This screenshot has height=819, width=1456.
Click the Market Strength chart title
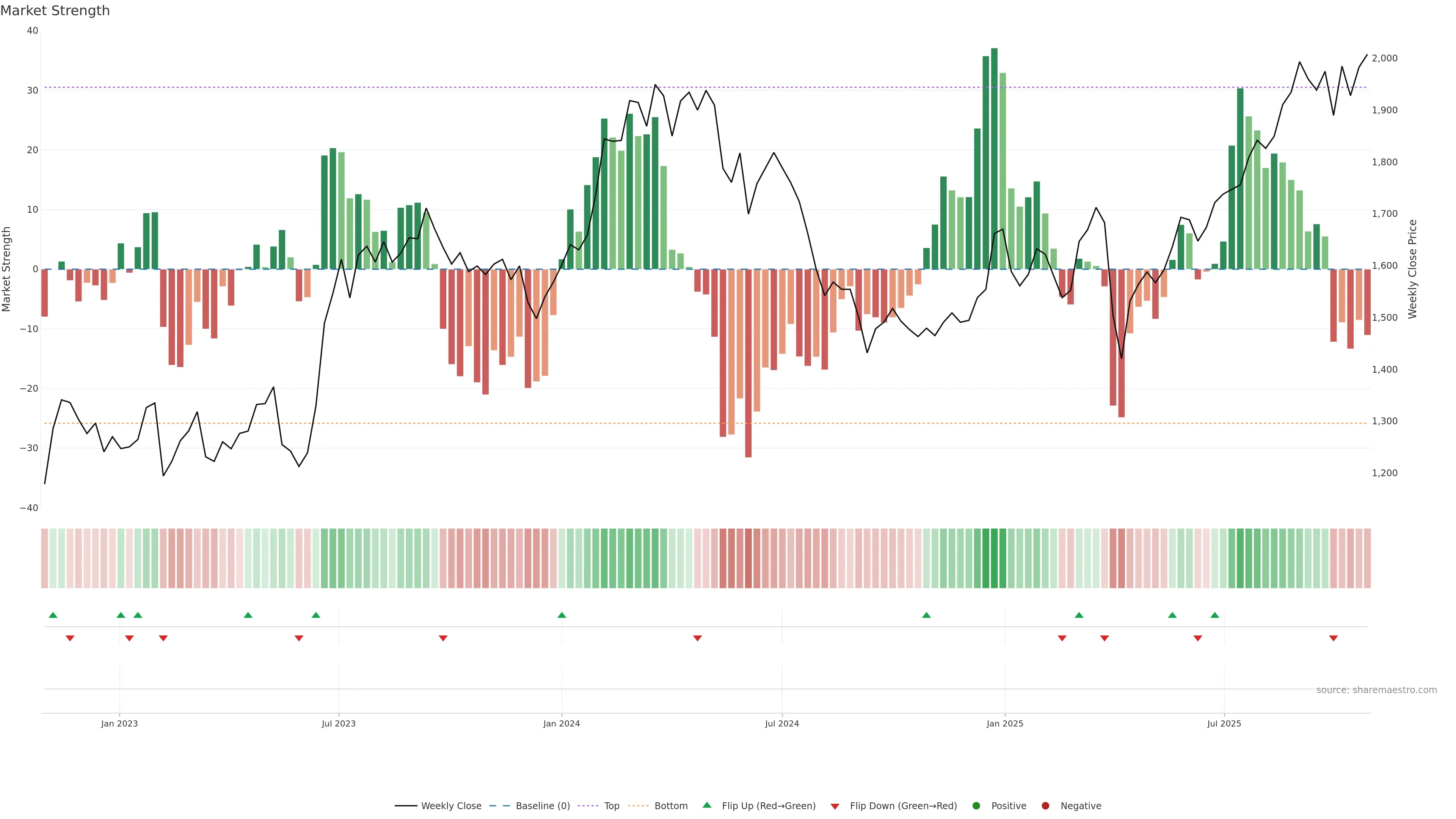point(55,11)
